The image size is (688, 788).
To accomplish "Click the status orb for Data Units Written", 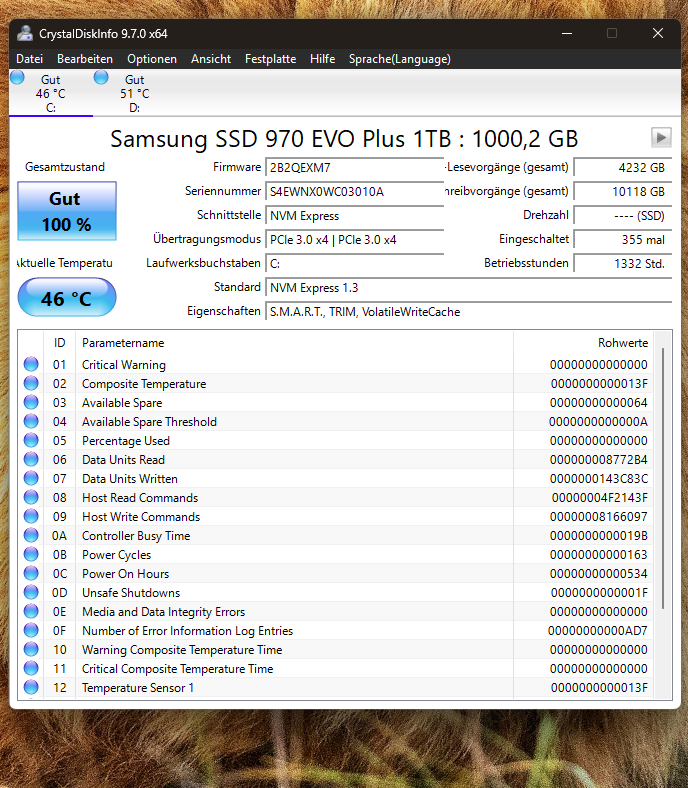I will [x=31, y=478].
